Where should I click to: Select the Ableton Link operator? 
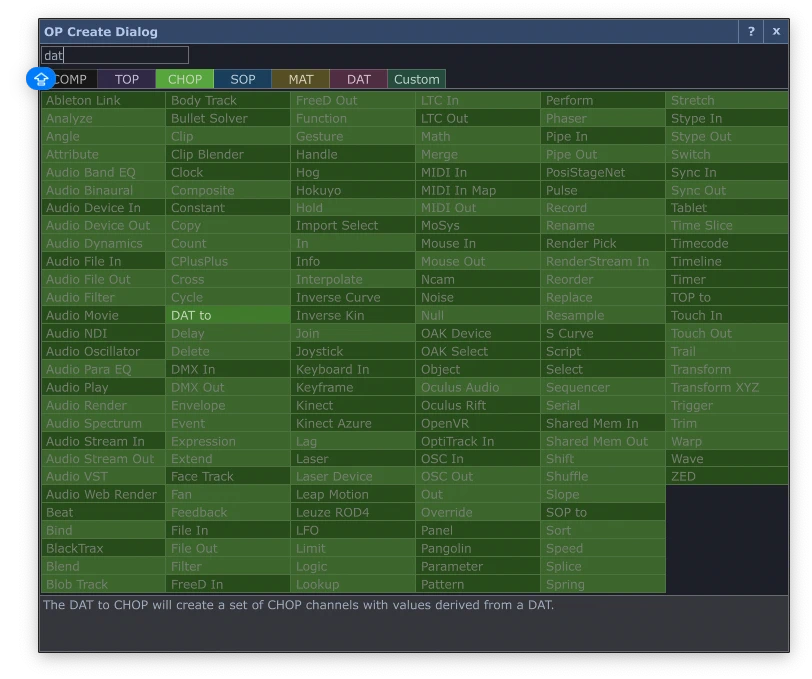pos(103,100)
